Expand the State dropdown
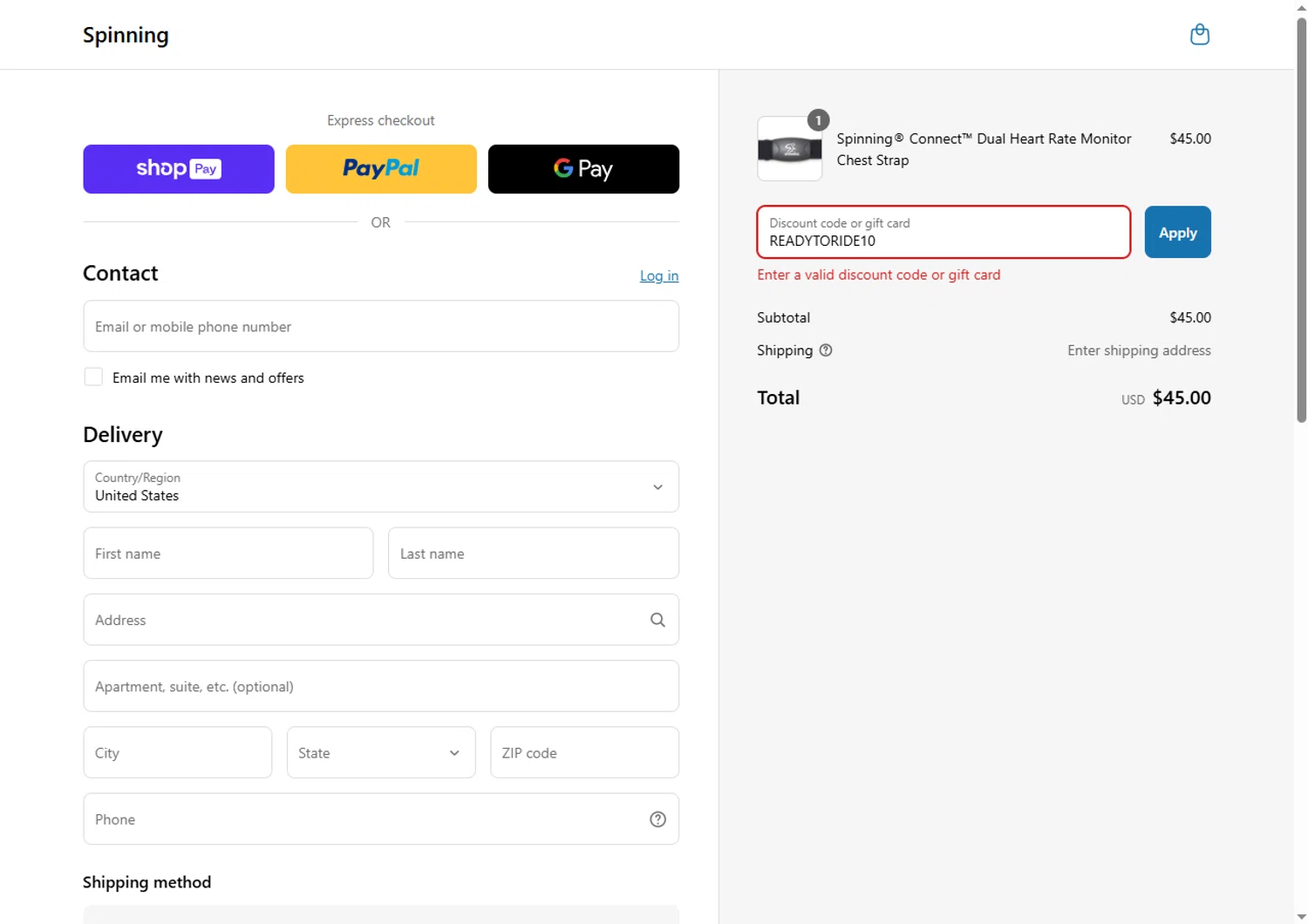This screenshot has width=1308, height=924. [381, 752]
